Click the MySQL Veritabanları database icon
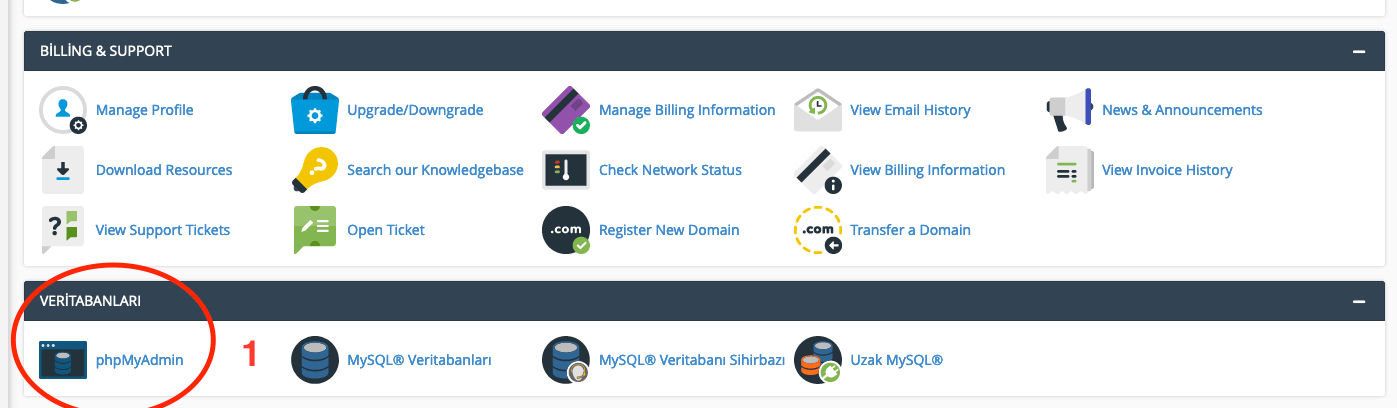 pyautogui.click(x=315, y=360)
